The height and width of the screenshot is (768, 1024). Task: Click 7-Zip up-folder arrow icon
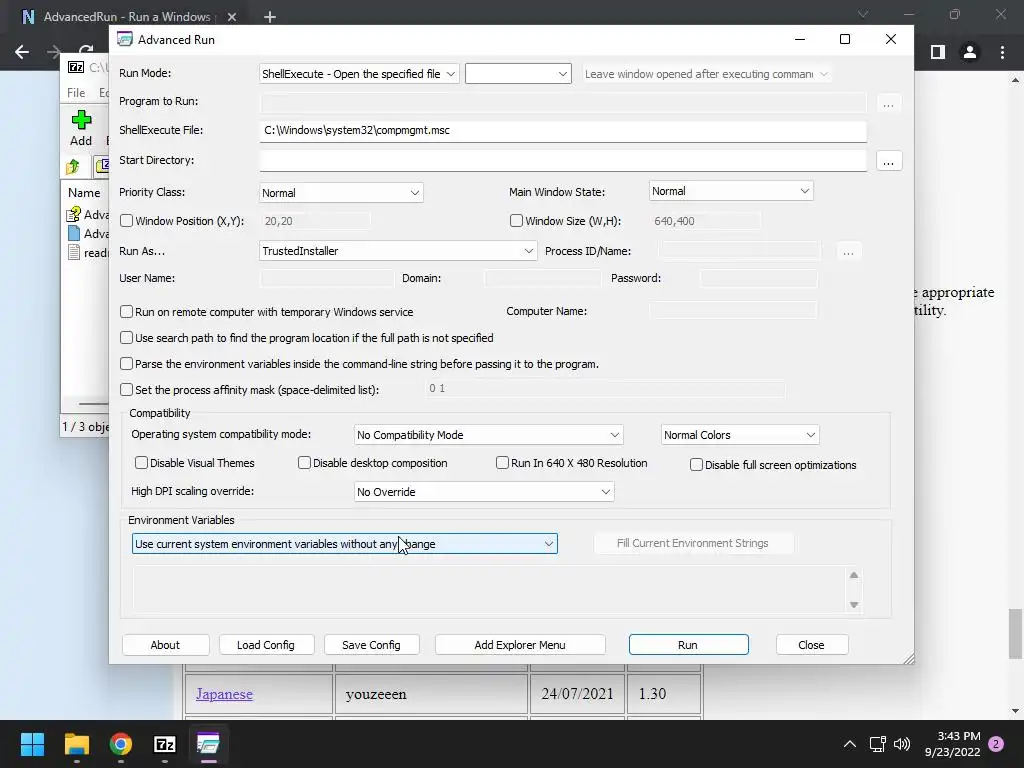(72, 167)
